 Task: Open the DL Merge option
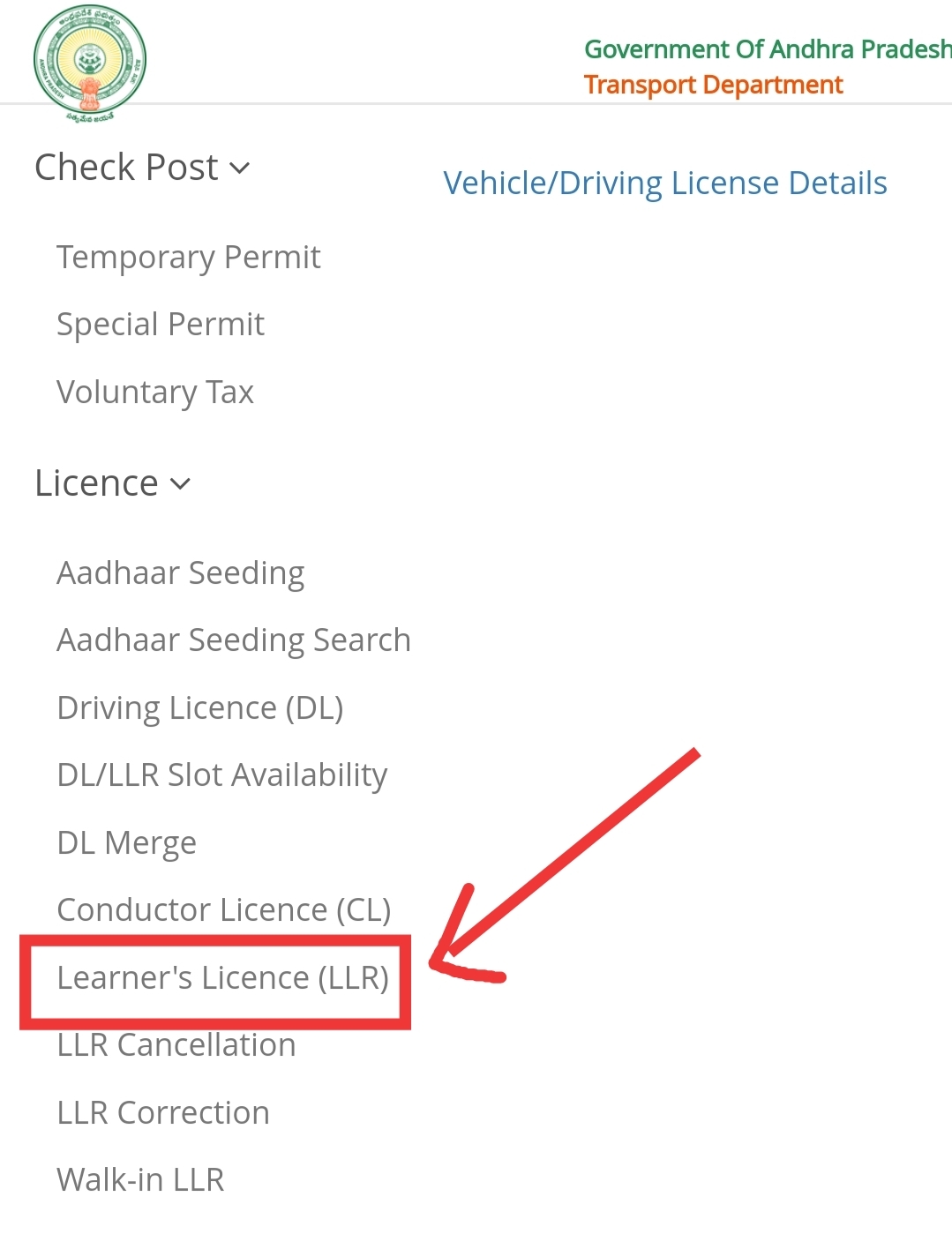tap(125, 842)
